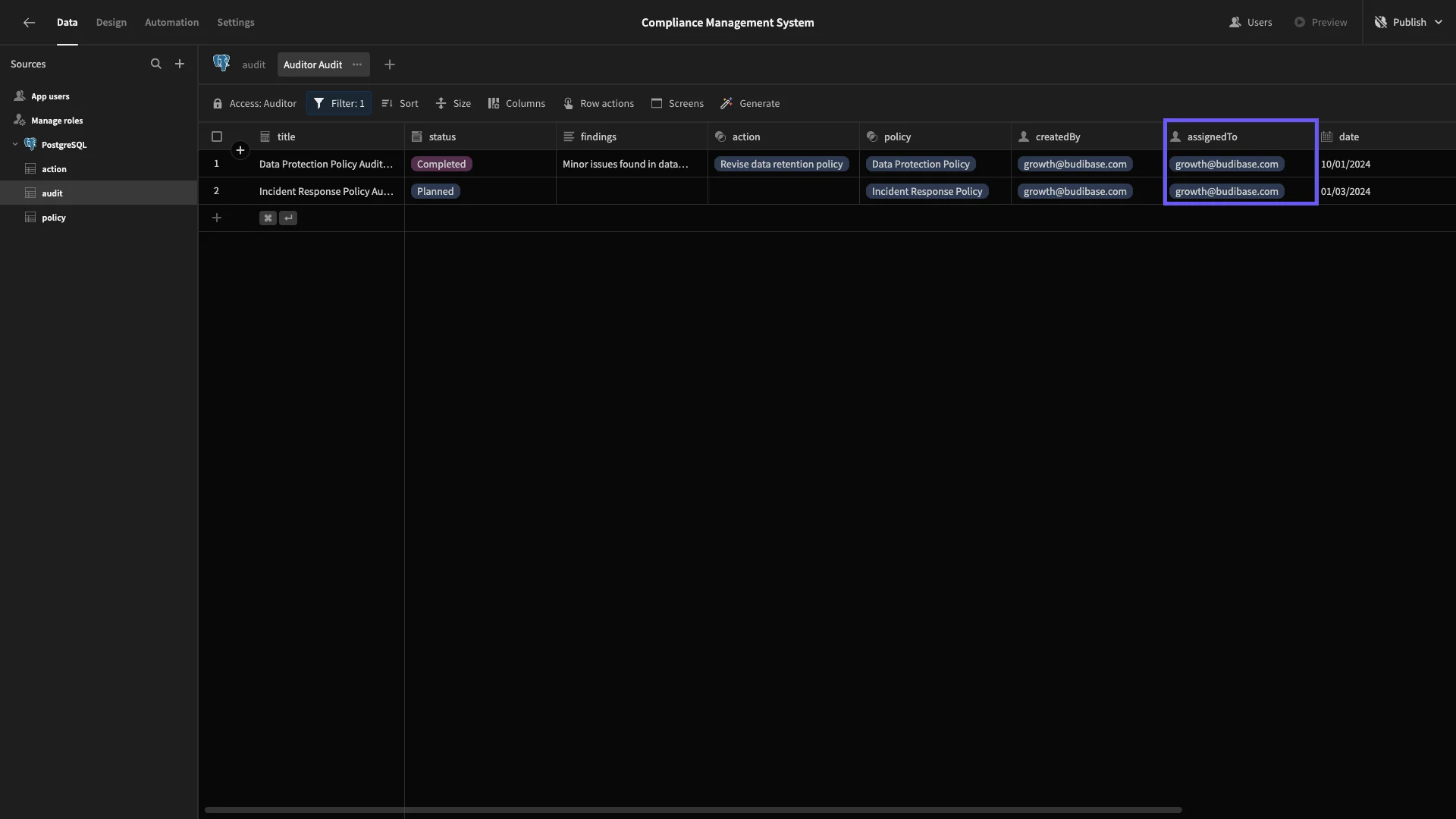1456x819 pixels.
Task: Add a new source with plus icon
Action: [180, 64]
